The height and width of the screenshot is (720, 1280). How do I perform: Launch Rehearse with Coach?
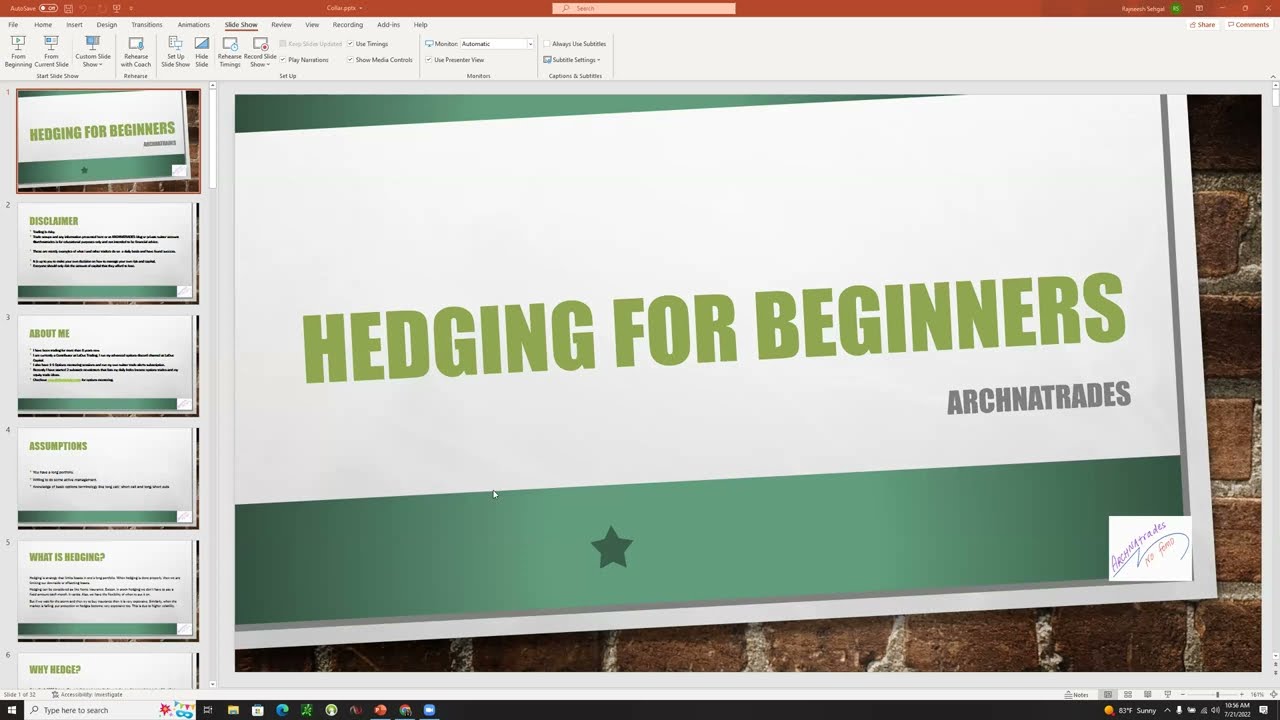point(136,52)
